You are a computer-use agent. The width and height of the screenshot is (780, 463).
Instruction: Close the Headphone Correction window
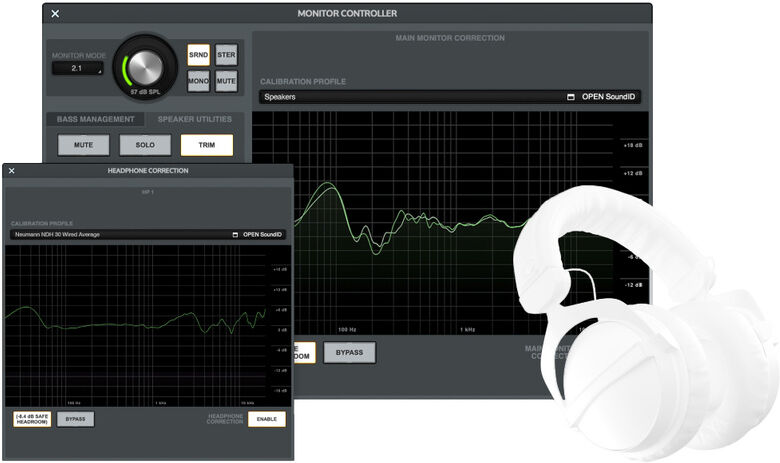click(x=12, y=171)
